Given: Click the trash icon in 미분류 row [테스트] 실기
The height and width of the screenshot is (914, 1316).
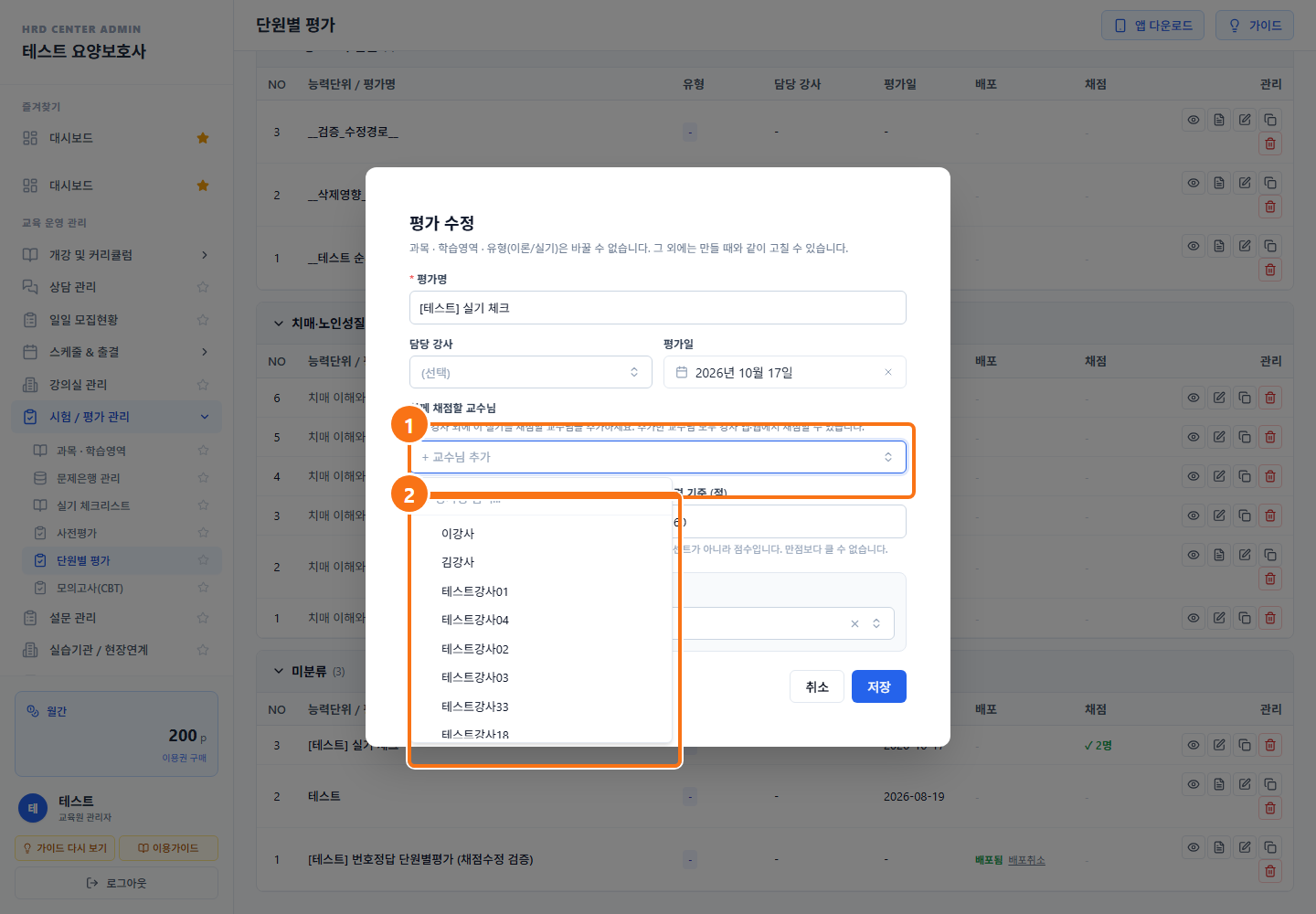Looking at the screenshot, I should click(x=1270, y=745).
